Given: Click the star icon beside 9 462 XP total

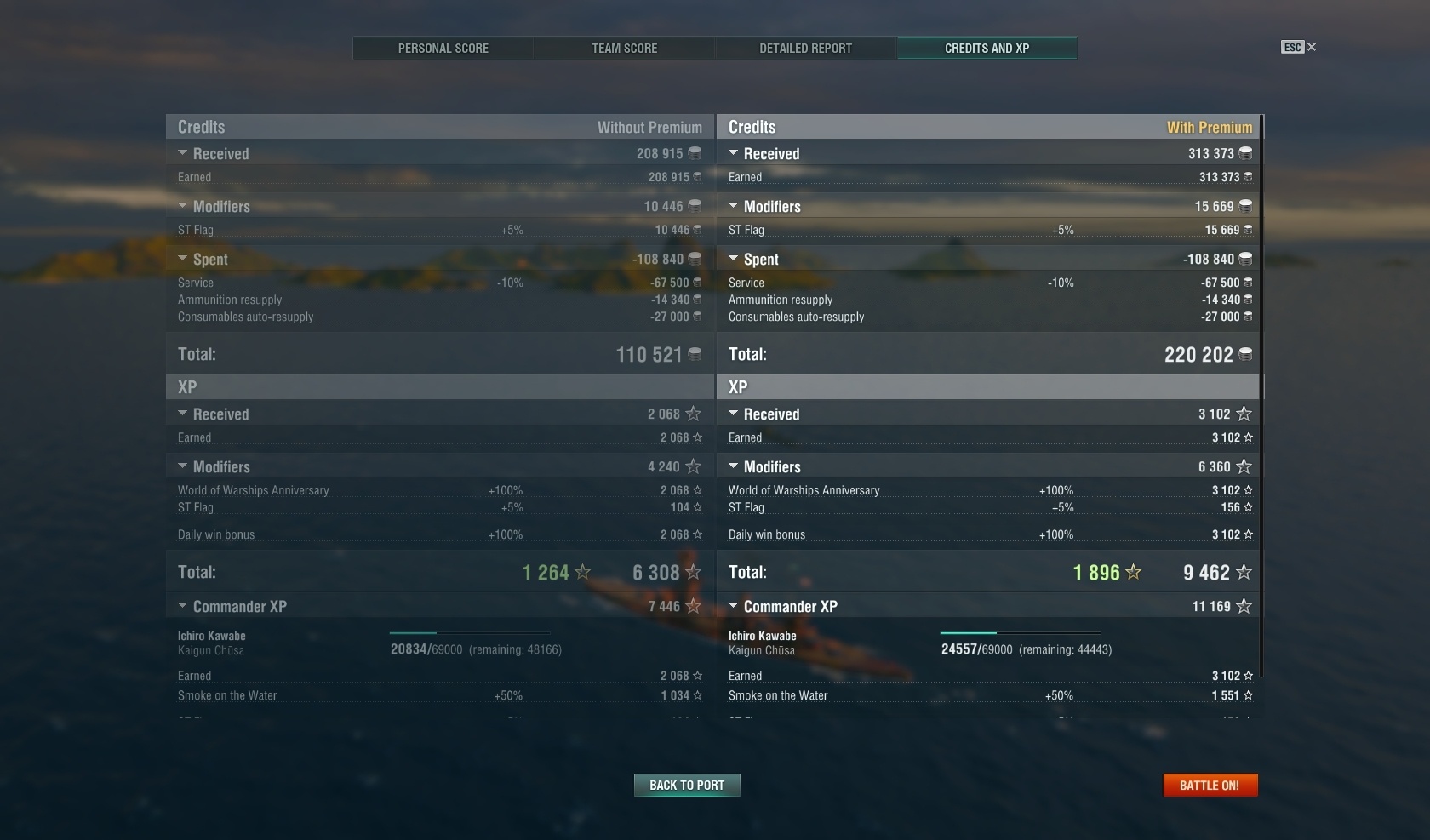Looking at the screenshot, I should [1244, 572].
